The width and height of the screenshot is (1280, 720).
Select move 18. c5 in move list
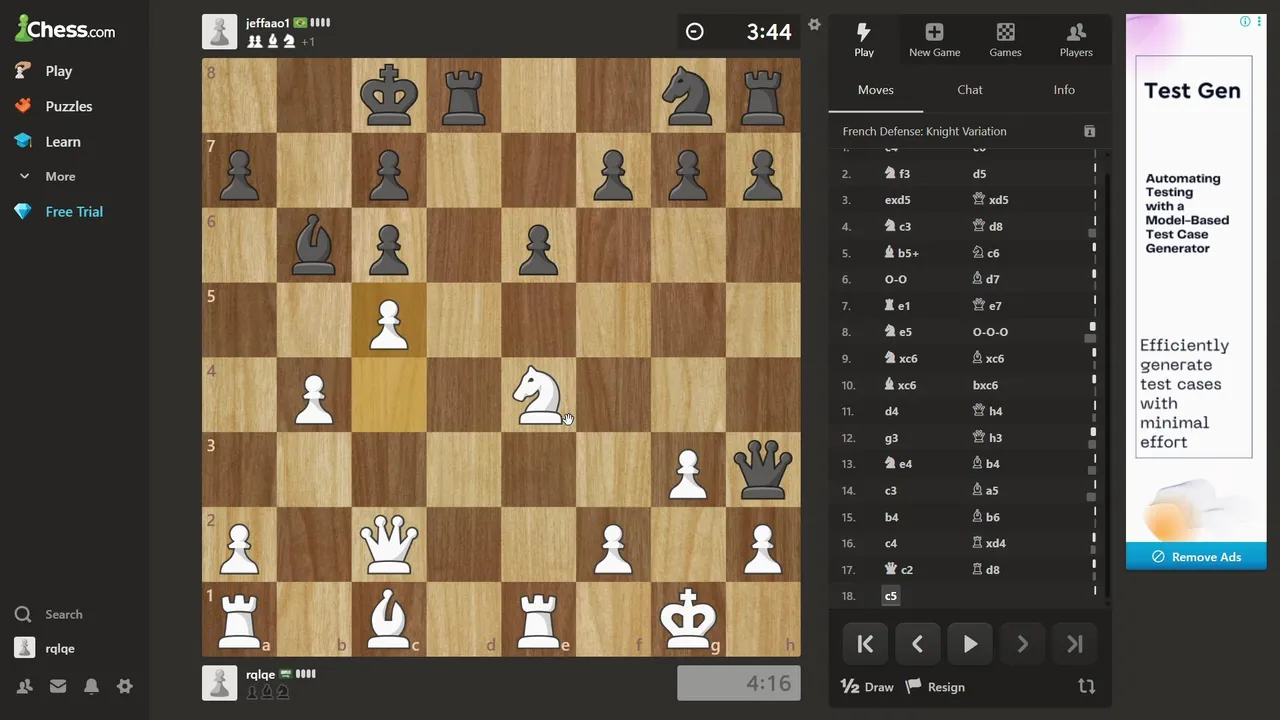[891, 596]
